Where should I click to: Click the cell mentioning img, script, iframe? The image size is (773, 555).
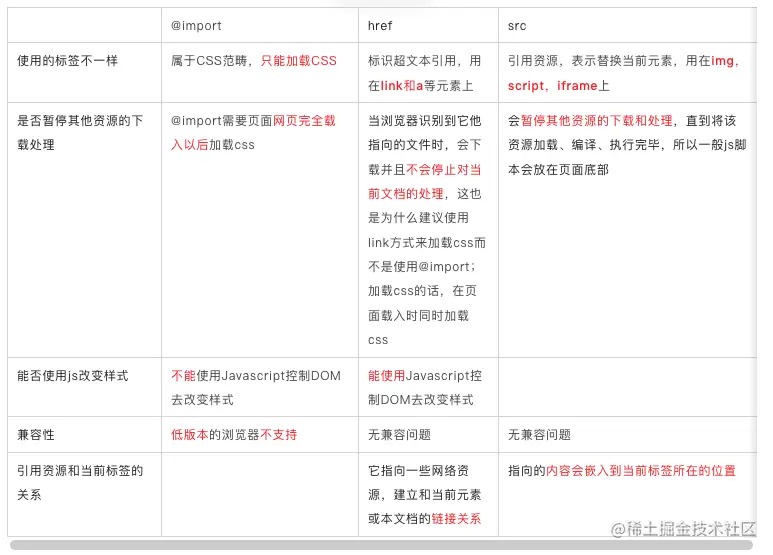pos(628,73)
